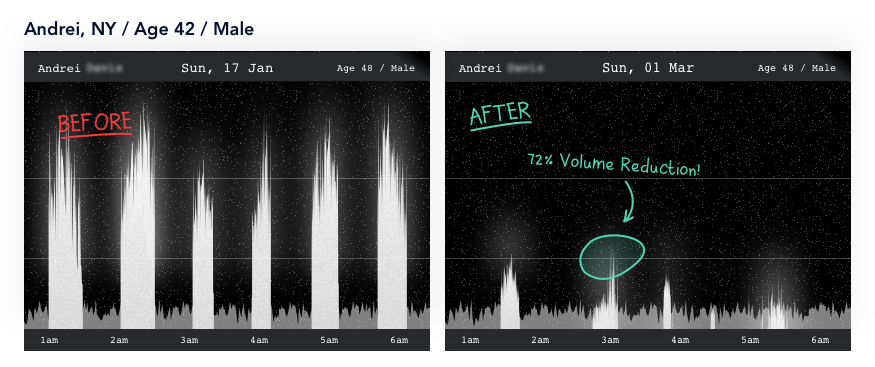The width and height of the screenshot is (875, 367).
Task: Click the 'Sun, 17 Jan' date header
Action: click(x=227, y=68)
